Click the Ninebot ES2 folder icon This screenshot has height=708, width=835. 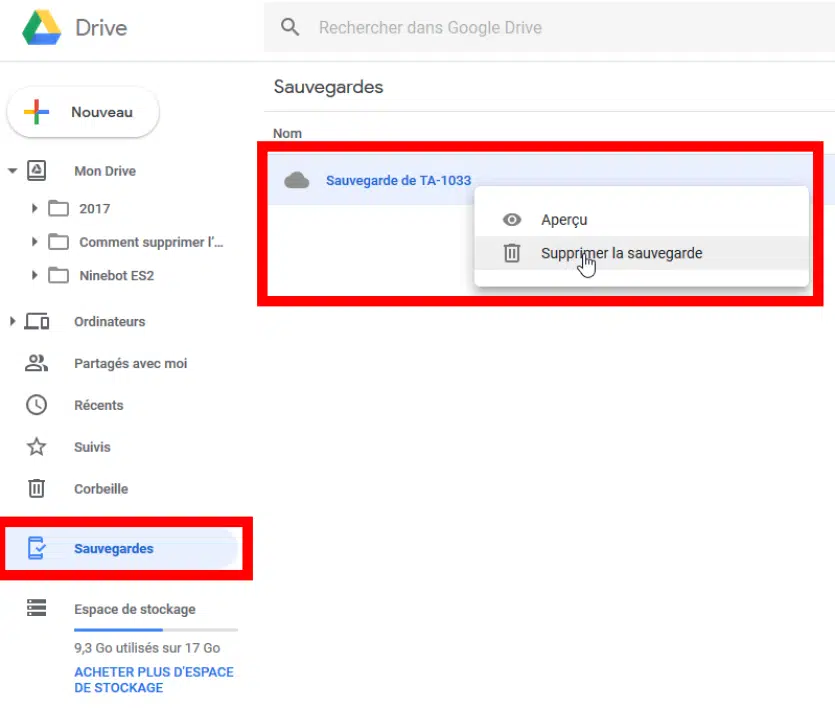pyautogui.click(x=59, y=275)
